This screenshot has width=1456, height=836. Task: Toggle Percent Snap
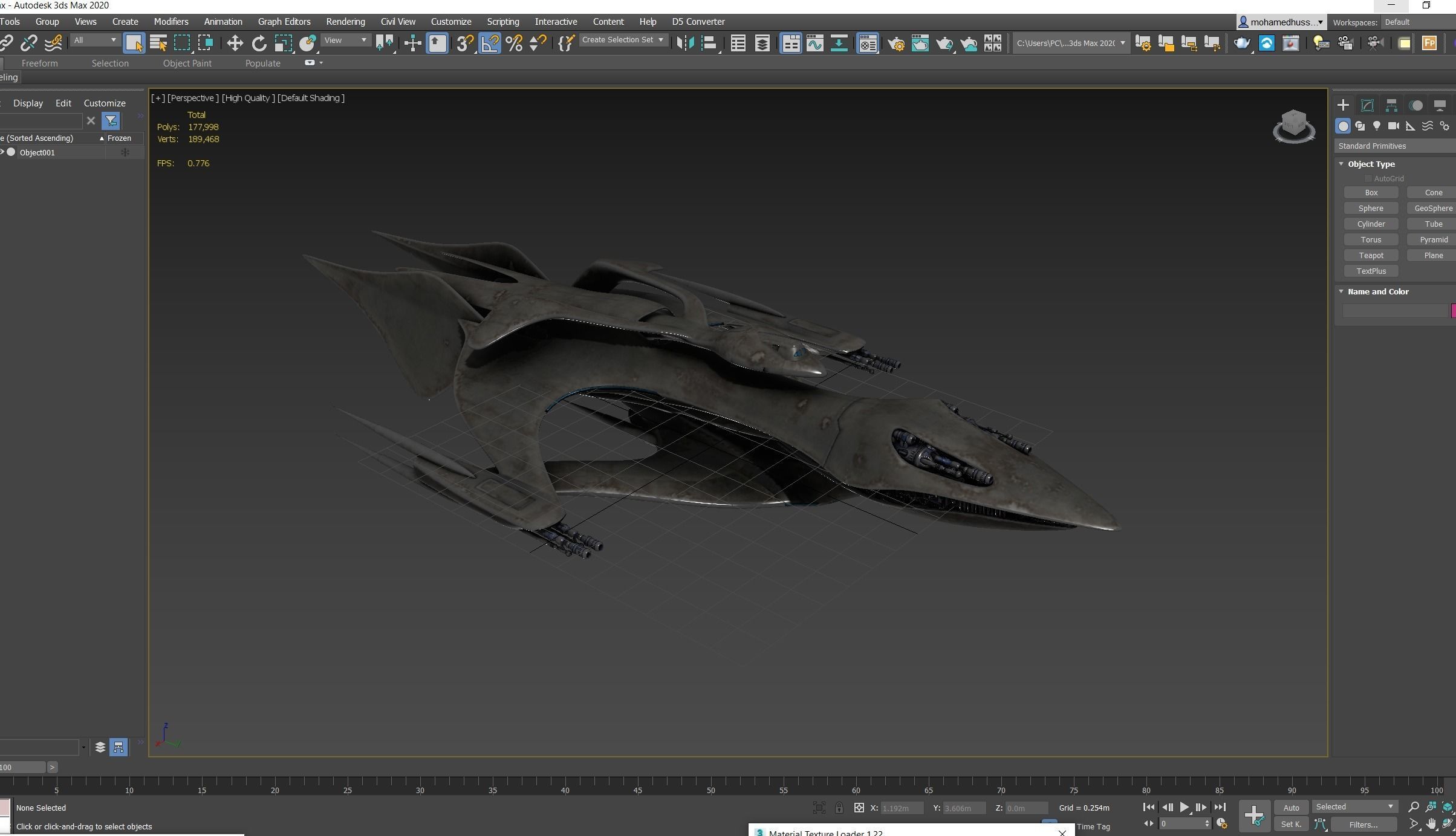click(514, 43)
